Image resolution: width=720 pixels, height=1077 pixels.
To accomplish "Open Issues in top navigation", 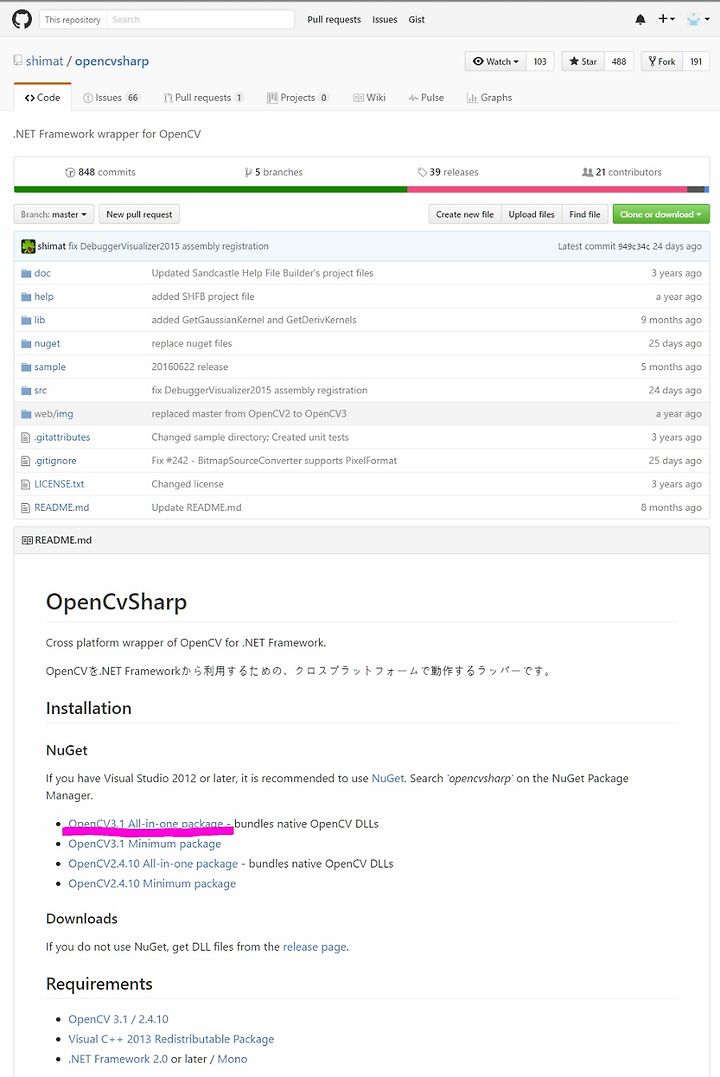I will pos(385,19).
